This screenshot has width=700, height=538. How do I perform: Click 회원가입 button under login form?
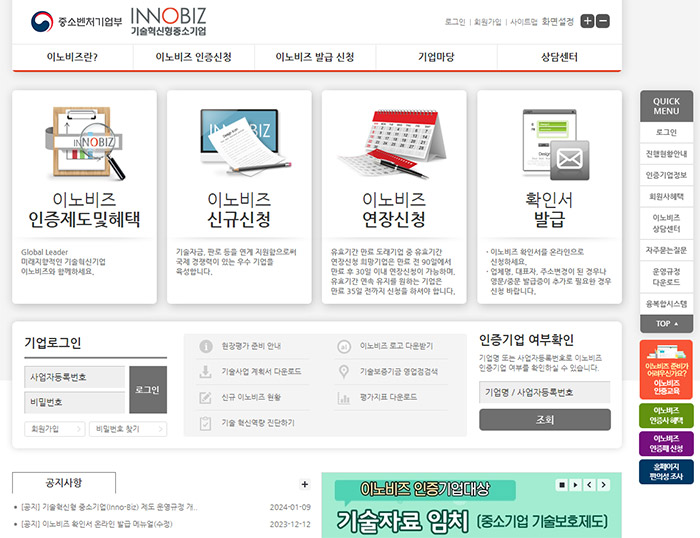[x=54, y=429]
